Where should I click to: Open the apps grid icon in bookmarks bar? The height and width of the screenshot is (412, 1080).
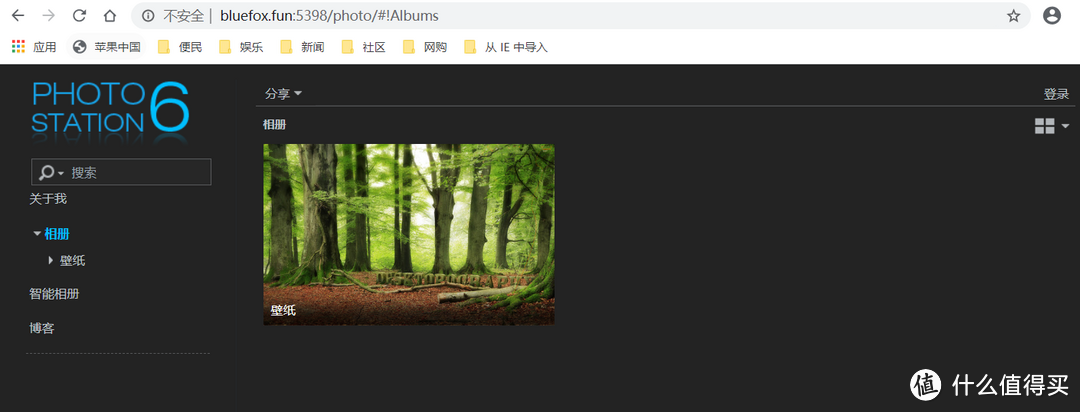point(19,47)
